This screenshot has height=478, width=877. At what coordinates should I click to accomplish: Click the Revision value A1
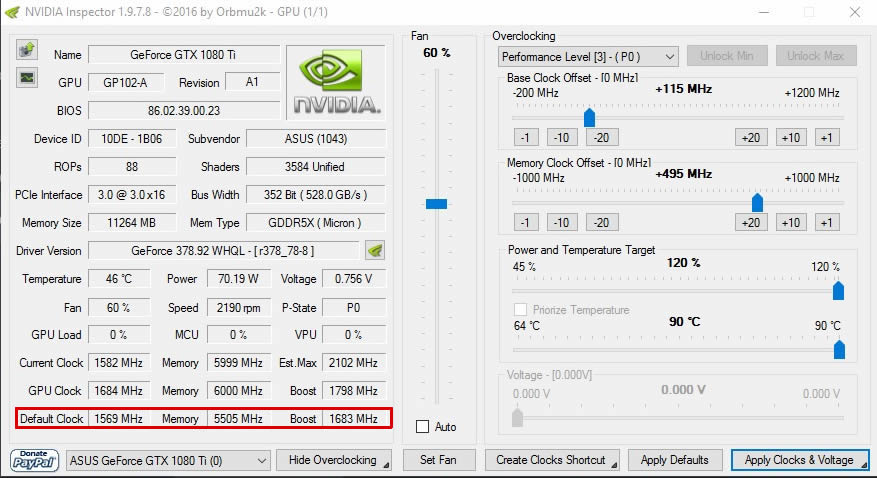click(252, 82)
